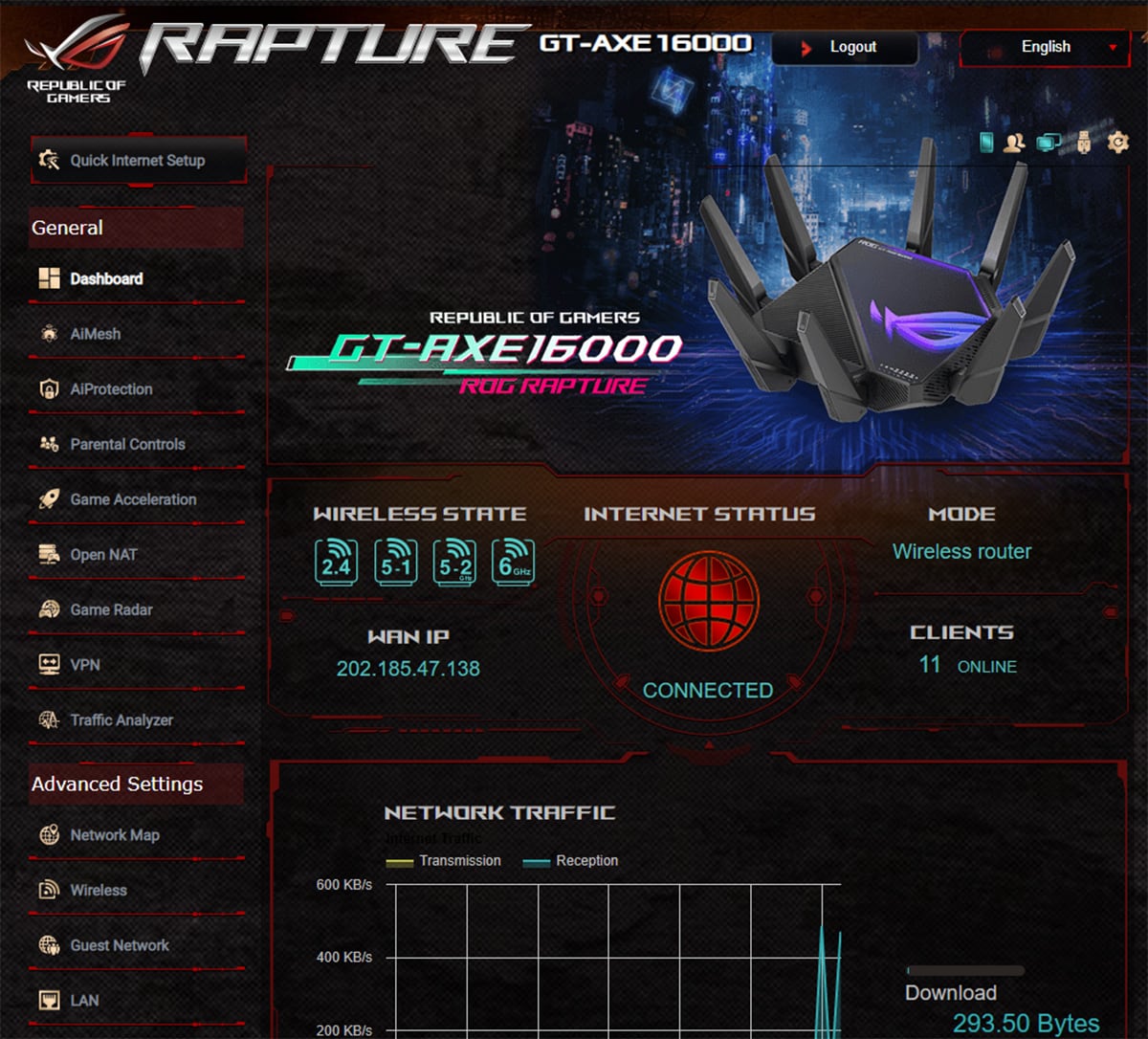Click the Logout button
The height and width of the screenshot is (1039, 1148).
[x=845, y=47]
